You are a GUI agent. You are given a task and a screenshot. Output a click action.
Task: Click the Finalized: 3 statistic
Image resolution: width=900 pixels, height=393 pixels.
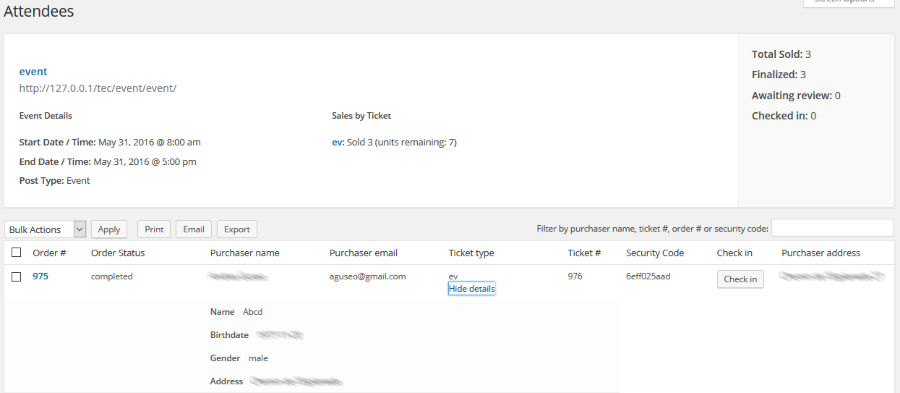coord(779,75)
